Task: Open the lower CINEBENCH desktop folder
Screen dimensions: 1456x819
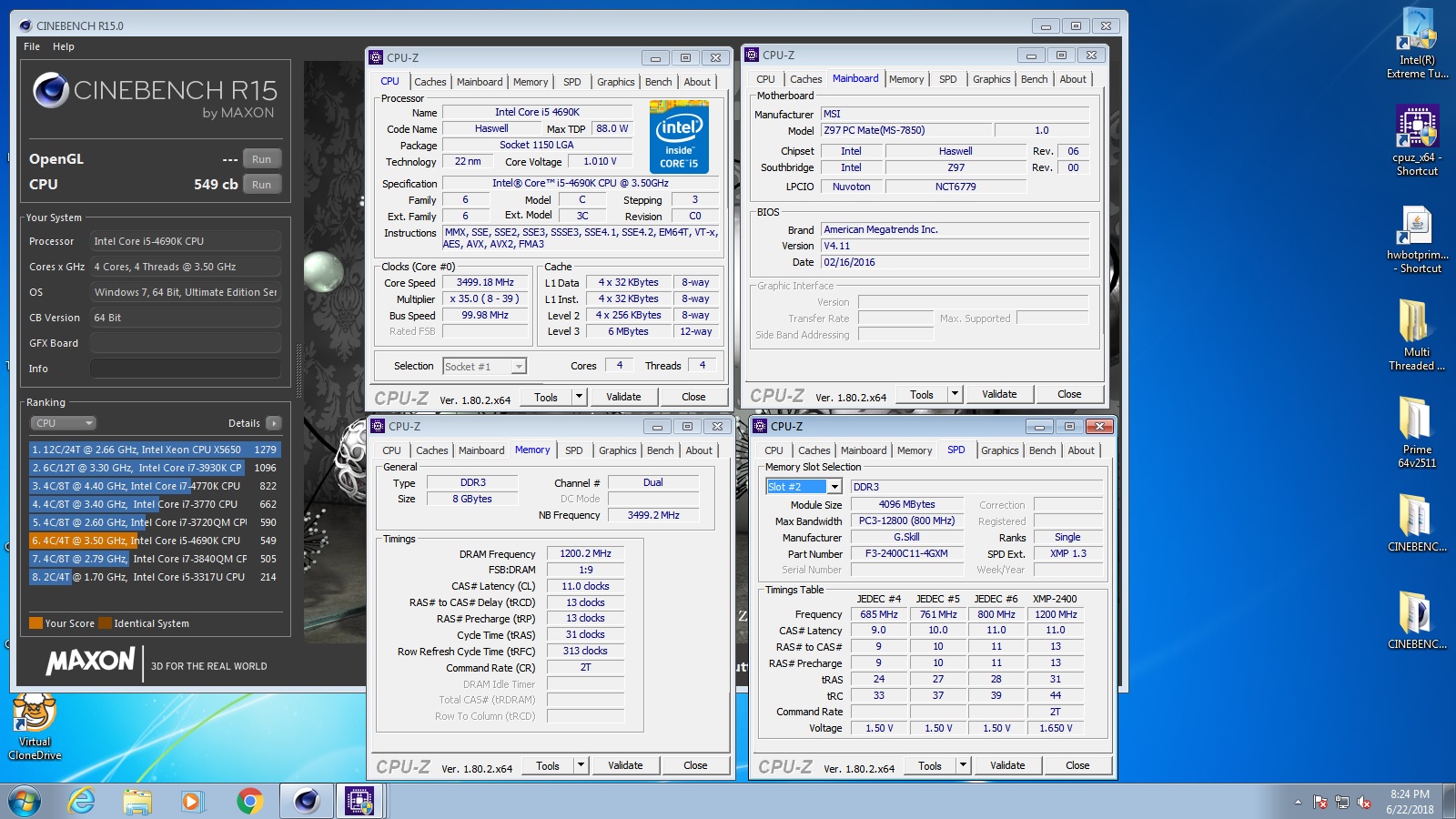Action: pyautogui.click(x=1417, y=620)
